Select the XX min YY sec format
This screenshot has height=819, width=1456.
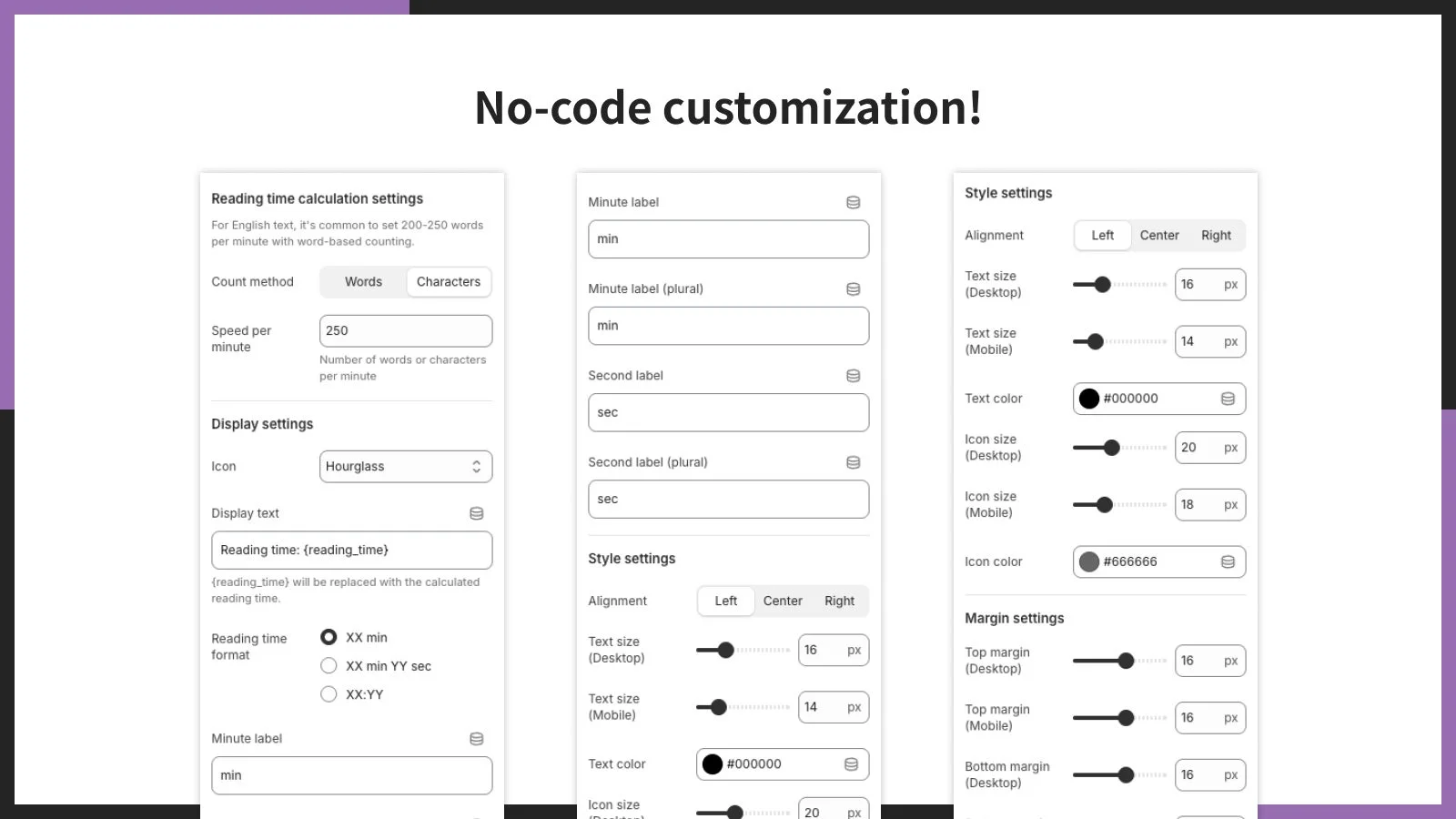[329, 665]
